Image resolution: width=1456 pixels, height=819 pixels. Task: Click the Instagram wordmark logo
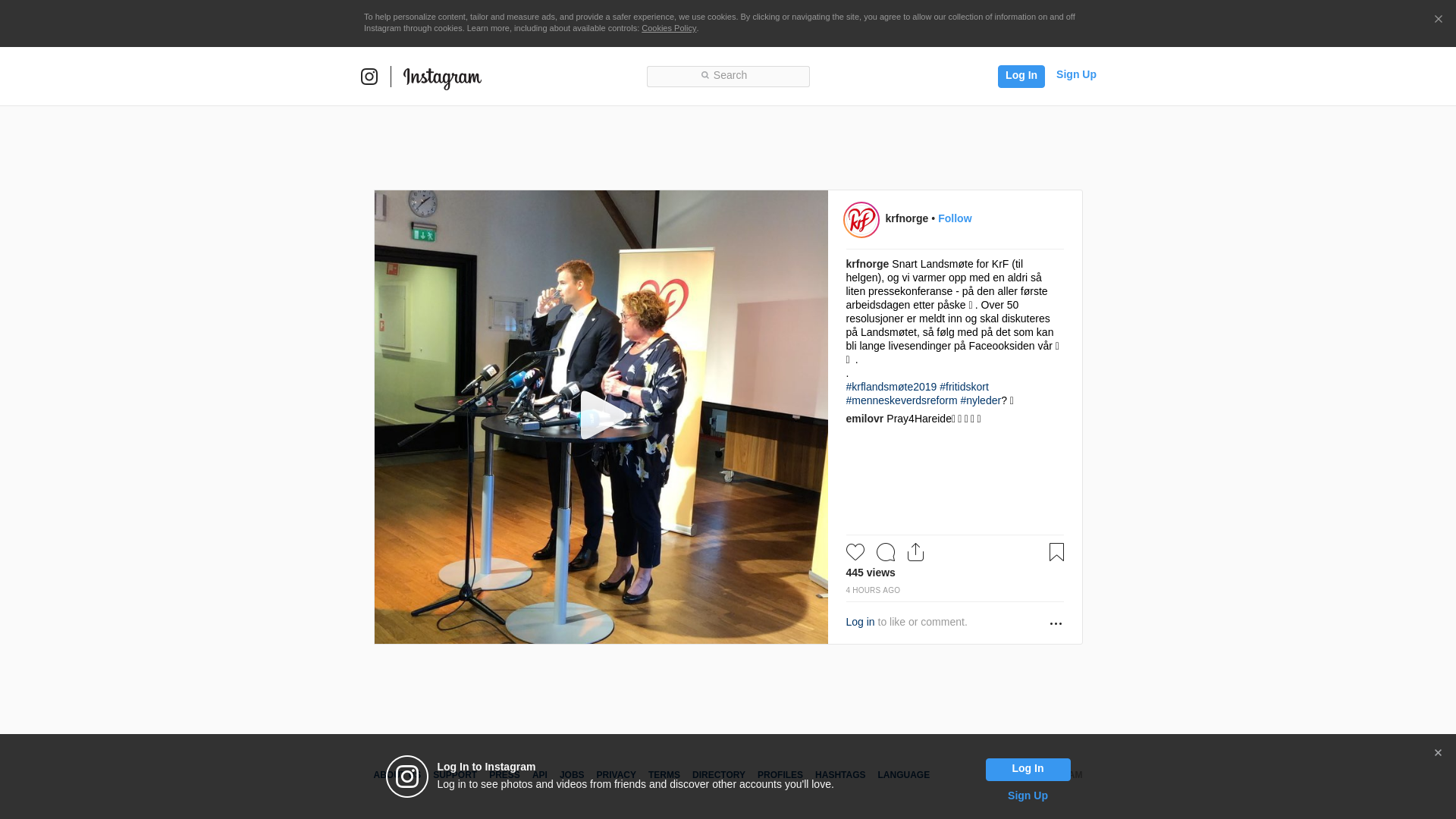(x=442, y=78)
